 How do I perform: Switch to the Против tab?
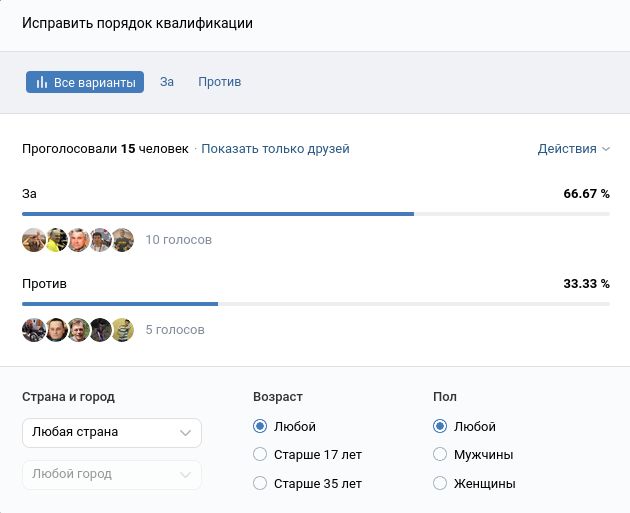pos(219,82)
